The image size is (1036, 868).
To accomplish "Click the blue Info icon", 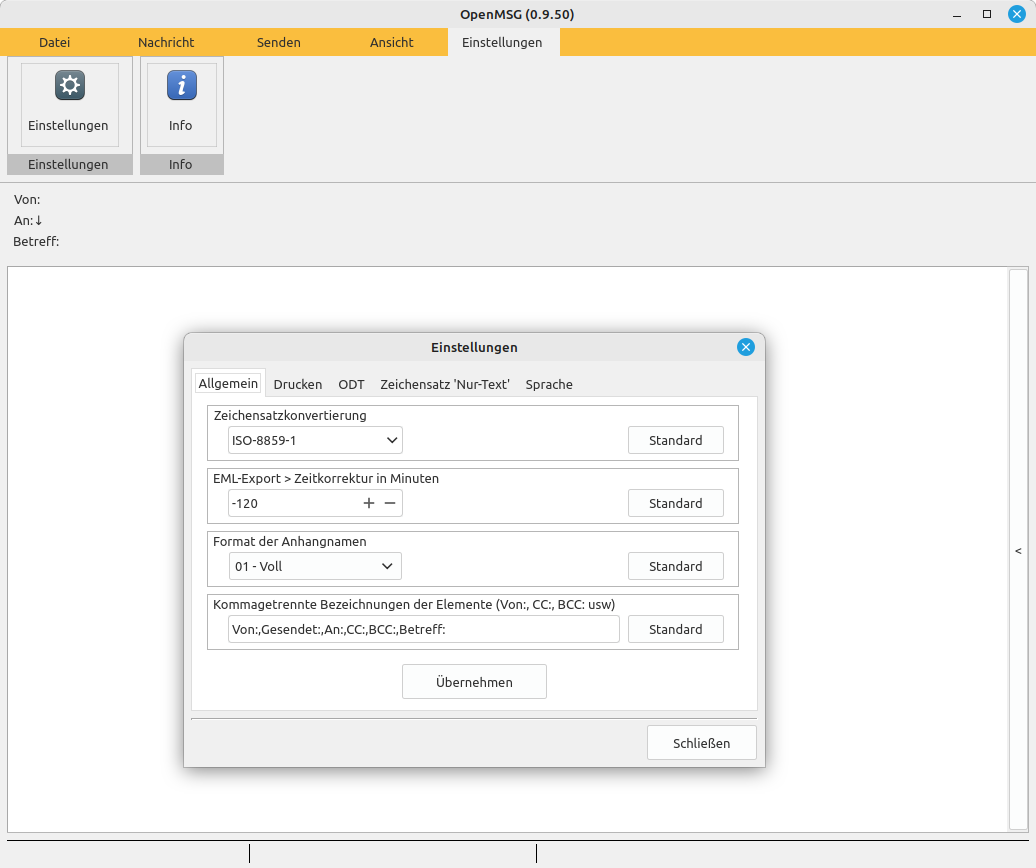I will click(x=181, y=86).
